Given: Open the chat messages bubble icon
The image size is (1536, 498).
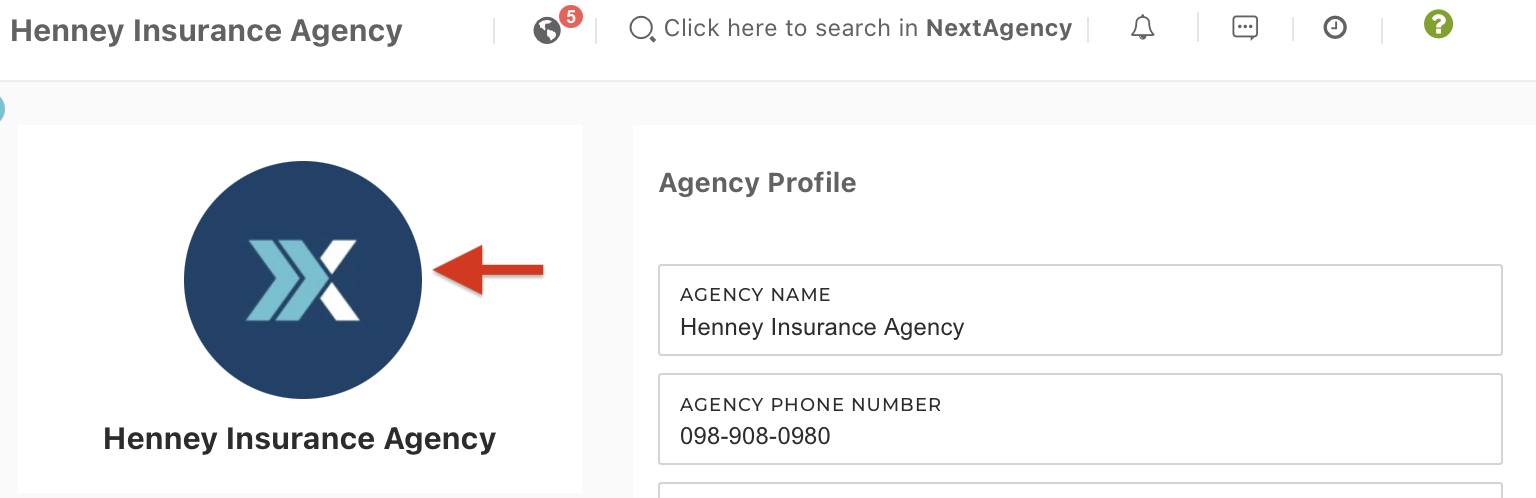Looking at the screenshot, I should 1245,29.
